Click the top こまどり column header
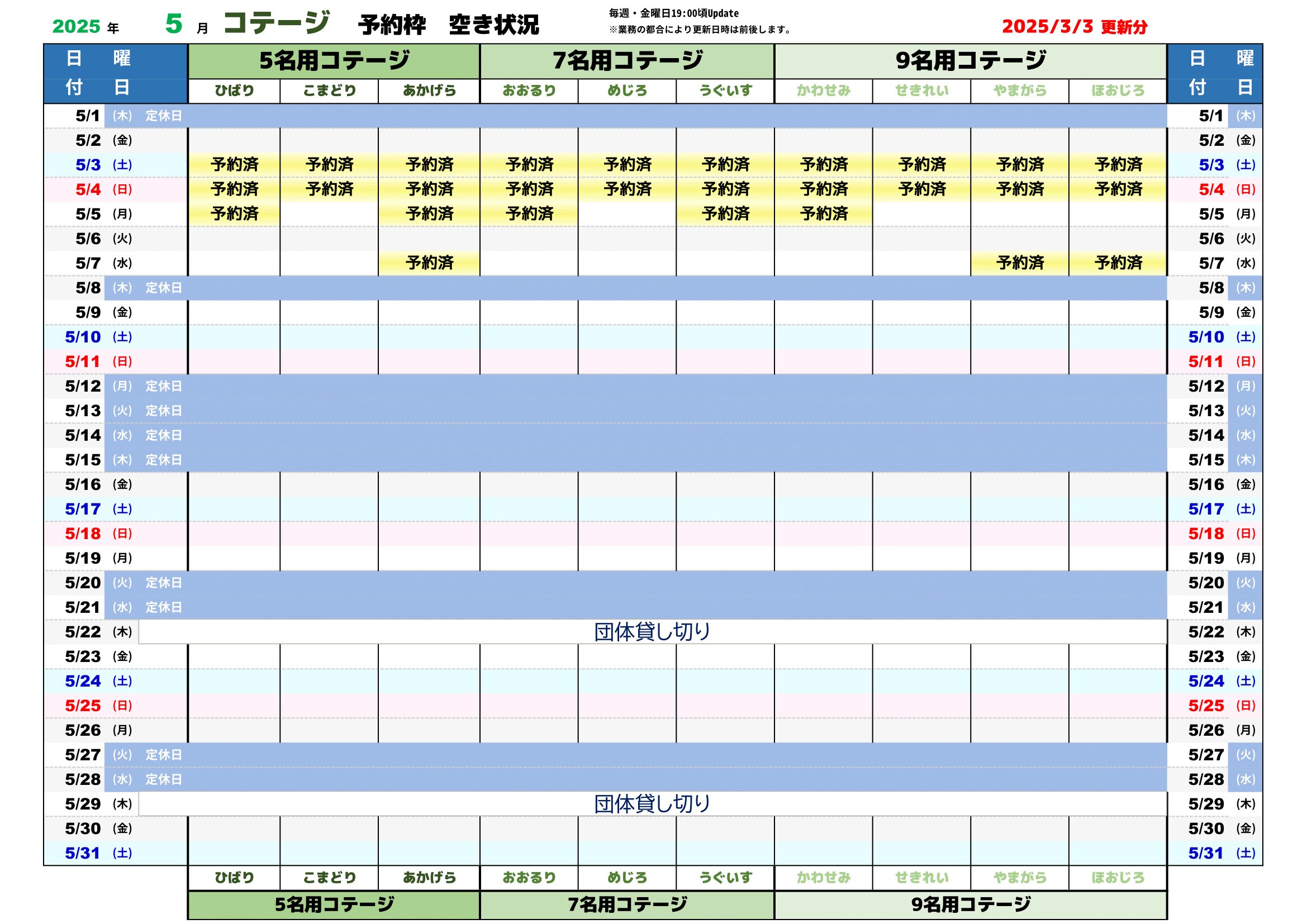 coord(329,91)
